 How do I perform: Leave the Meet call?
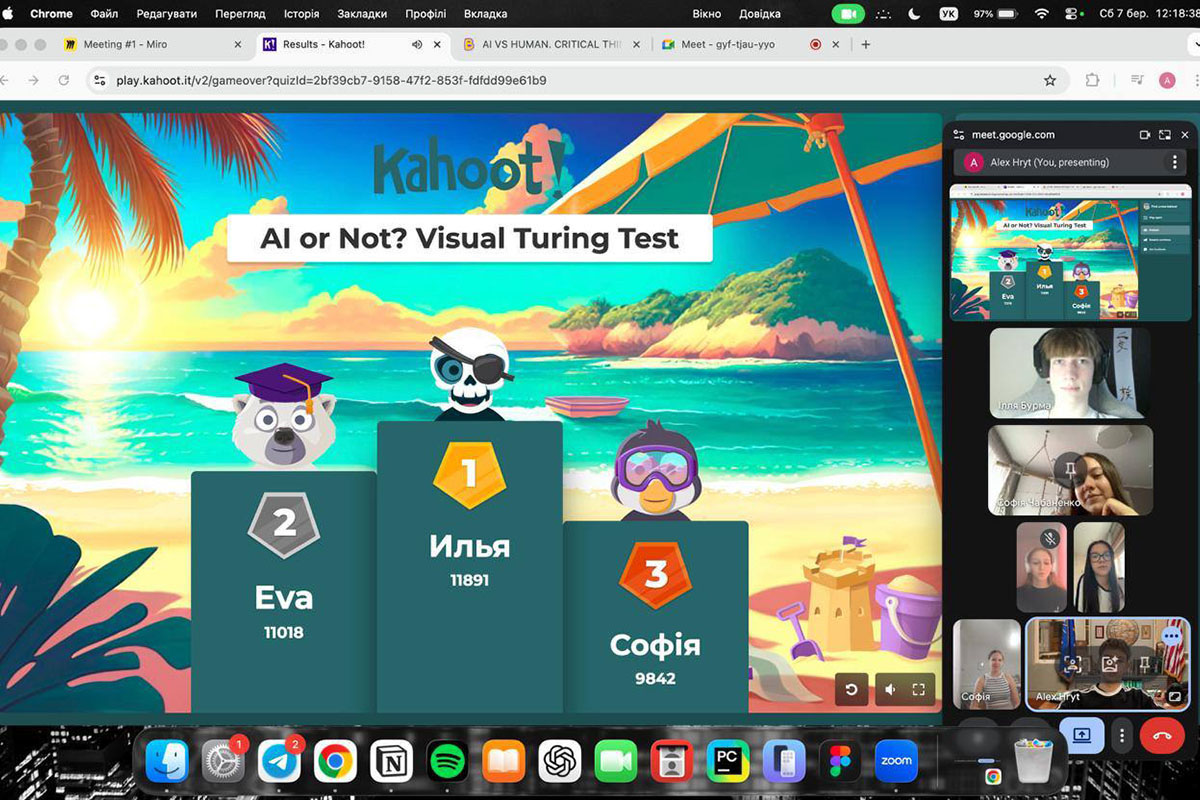point(1162,735)
